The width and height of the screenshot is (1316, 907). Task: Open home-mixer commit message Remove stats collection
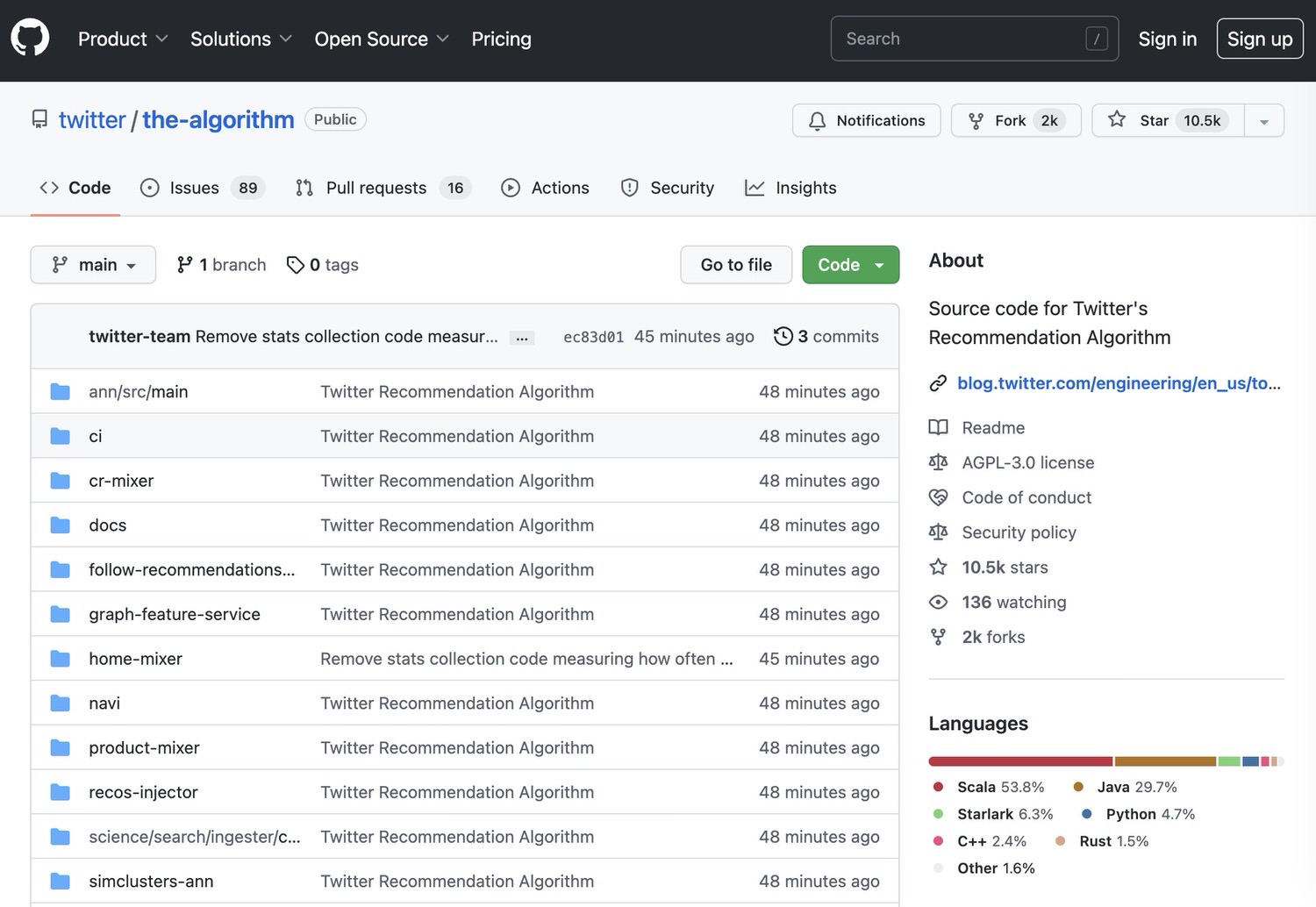pyautogui.click(x=526, y=659)
